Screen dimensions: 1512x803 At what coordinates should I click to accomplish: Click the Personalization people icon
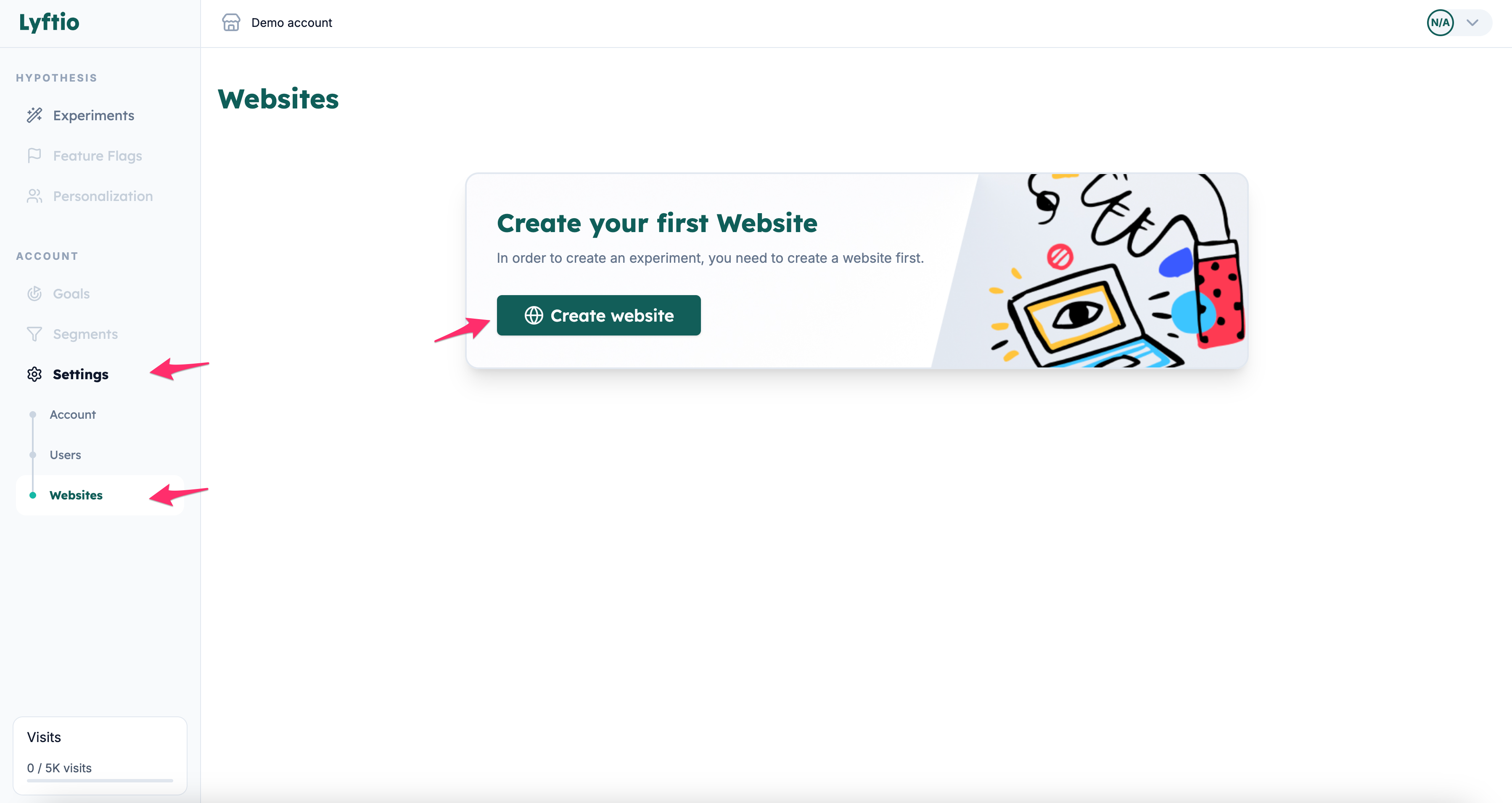click(34, 196)
